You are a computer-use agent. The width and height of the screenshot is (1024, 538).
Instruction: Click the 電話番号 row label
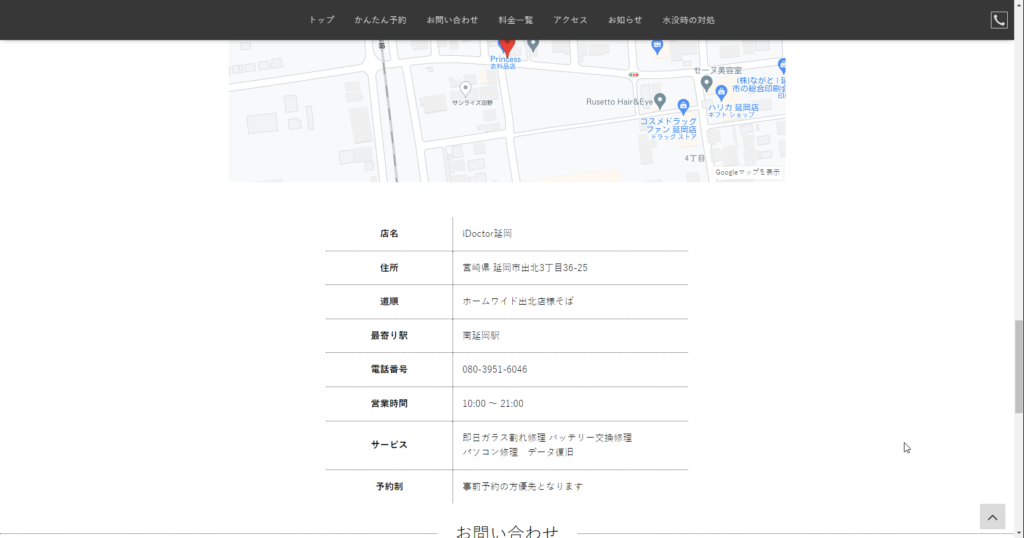(389, 370)
